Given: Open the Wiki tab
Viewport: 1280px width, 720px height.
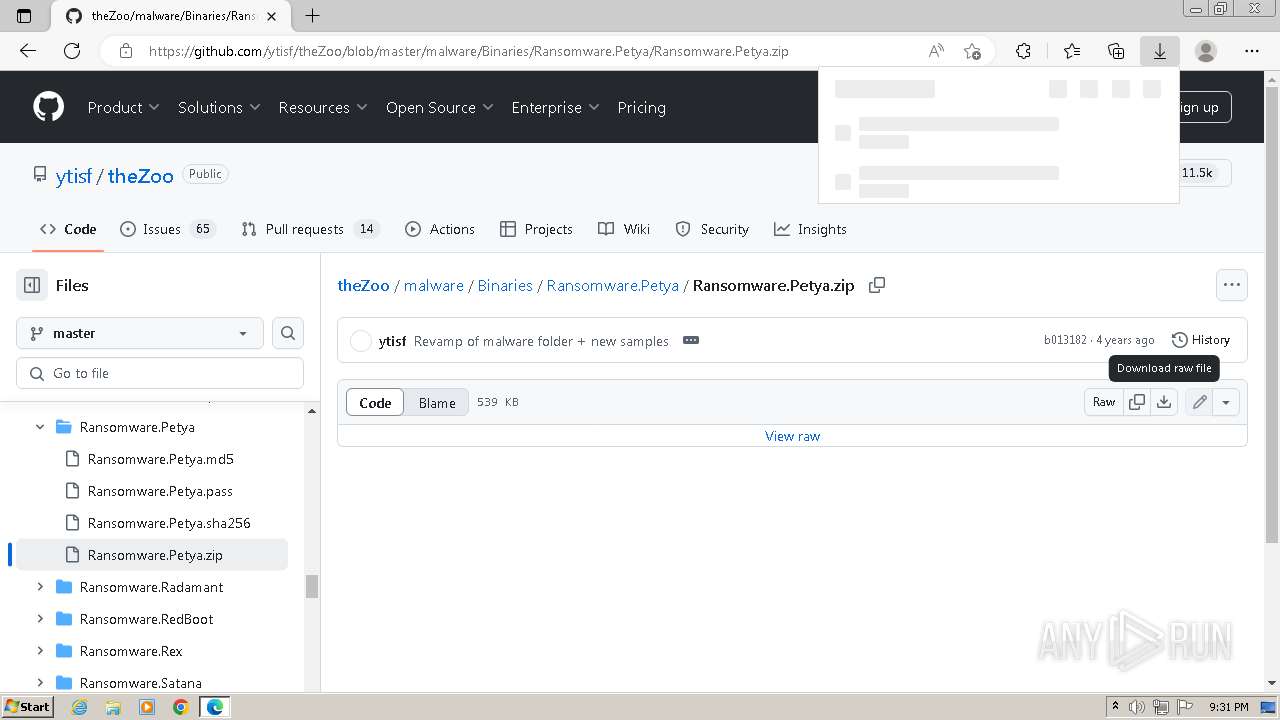Looking at the screenshot, I should [x=624, y=229].
